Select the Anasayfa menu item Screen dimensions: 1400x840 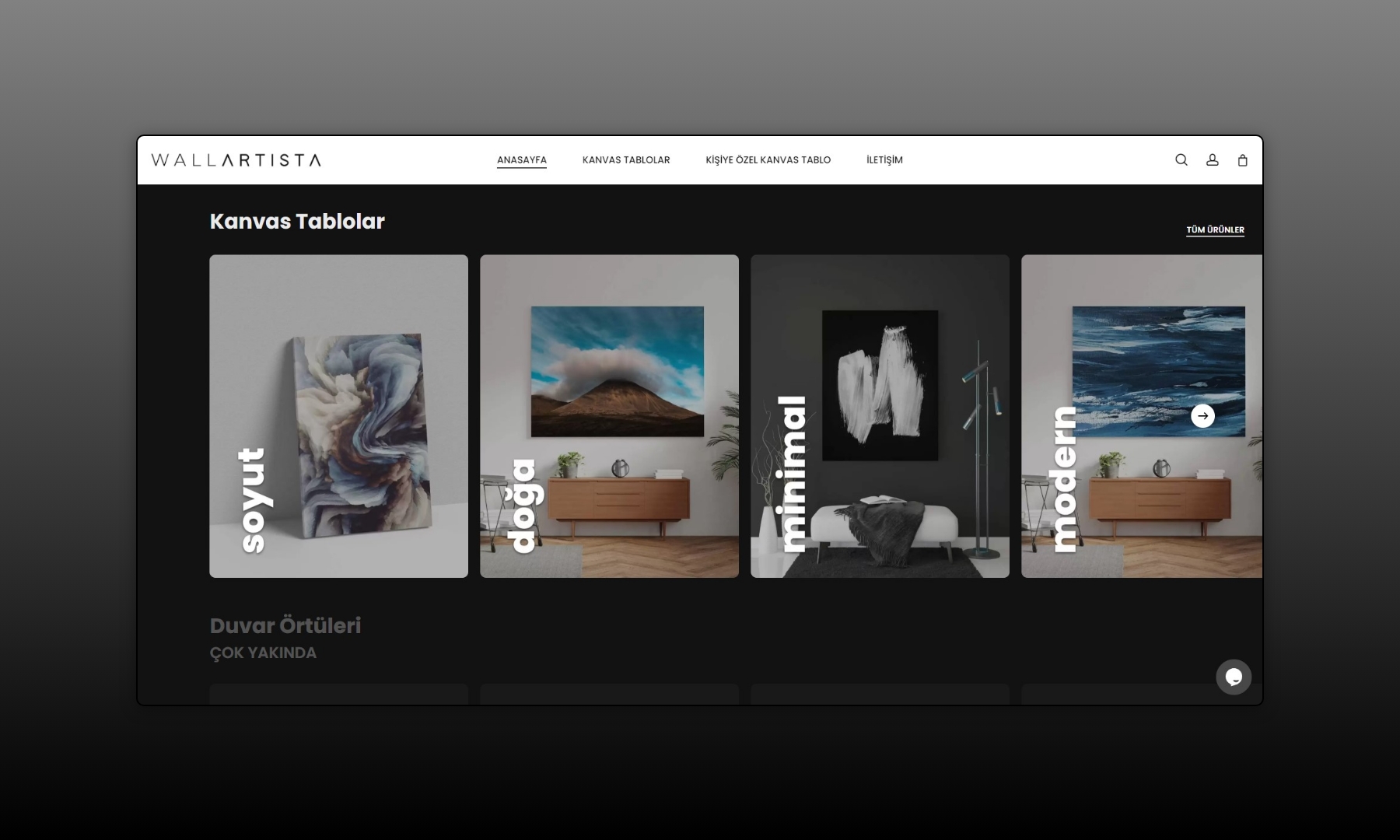521,160
